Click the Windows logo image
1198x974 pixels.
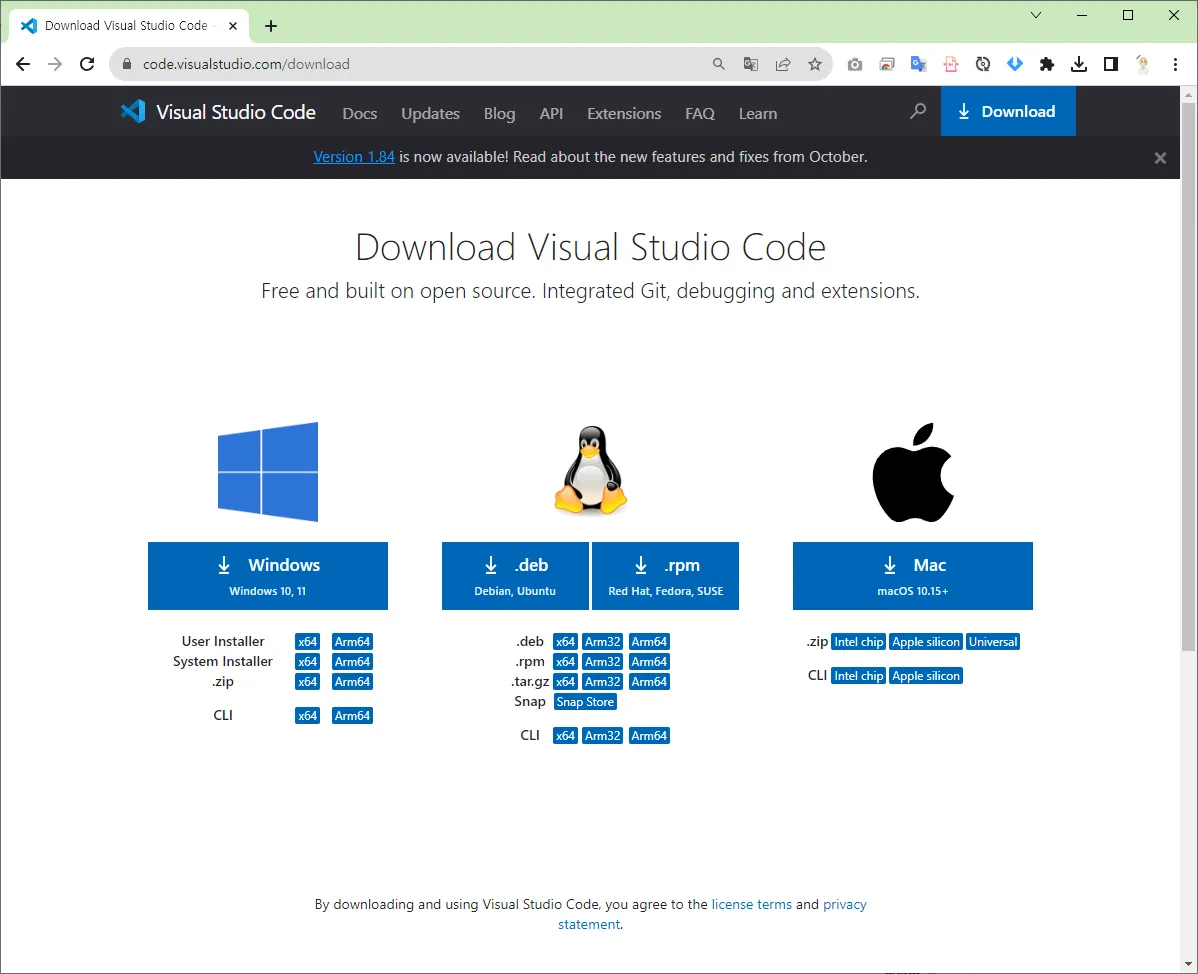[x=268, y=471]
